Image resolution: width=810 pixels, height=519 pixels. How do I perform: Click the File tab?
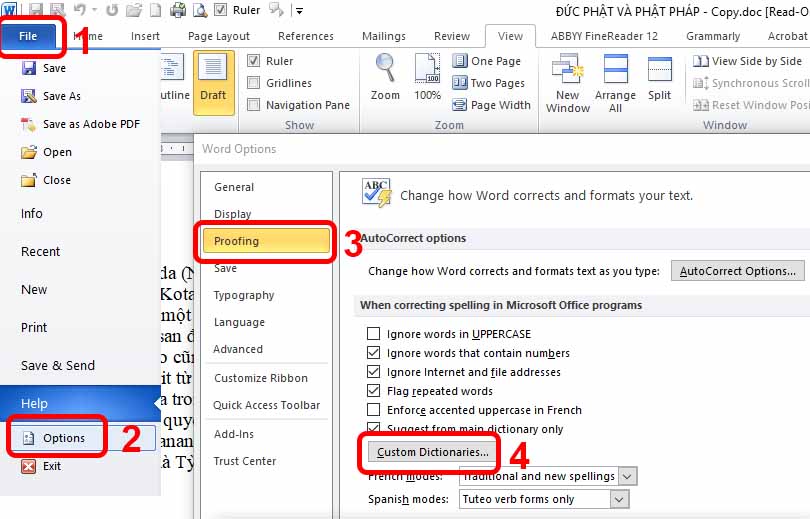(x=28, y=36)
